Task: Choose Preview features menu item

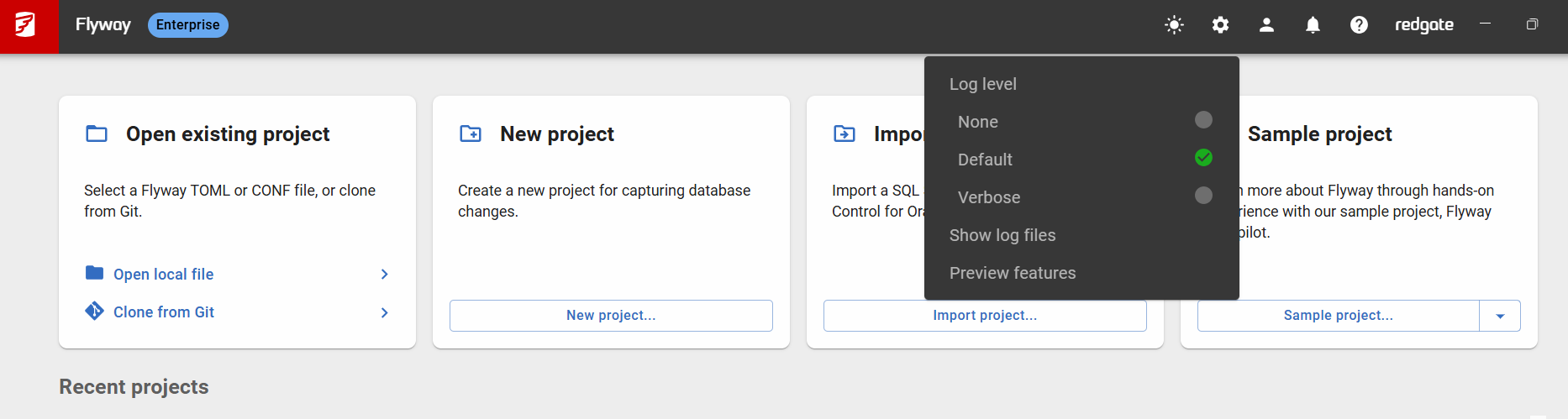Action: tap(1013, 273)
